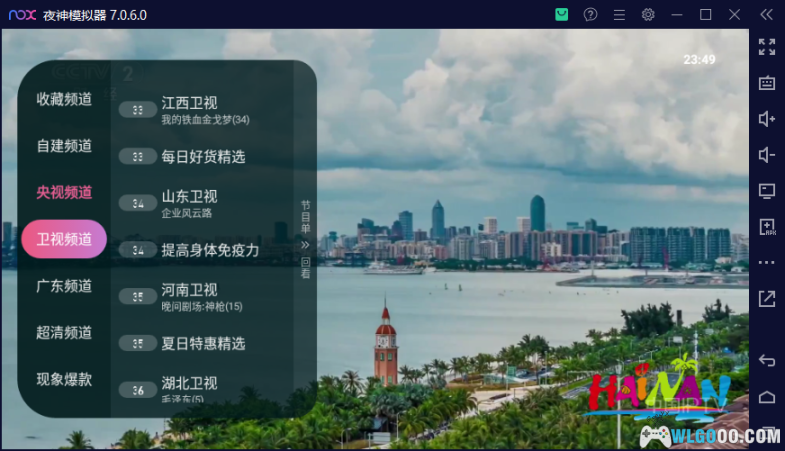Image resolution: width=785 pixels, height=451 pixels.
Task: Select 广东频道 category
Action: point(64,286)
